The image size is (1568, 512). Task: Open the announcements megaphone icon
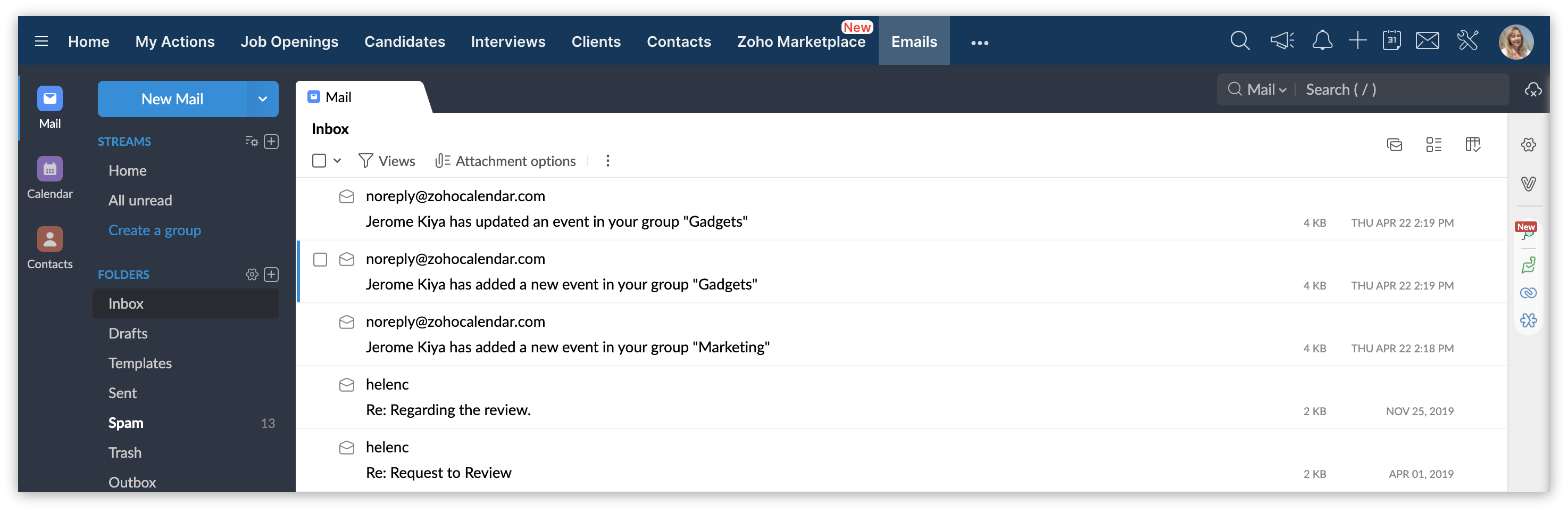(x=1282, y=42)
